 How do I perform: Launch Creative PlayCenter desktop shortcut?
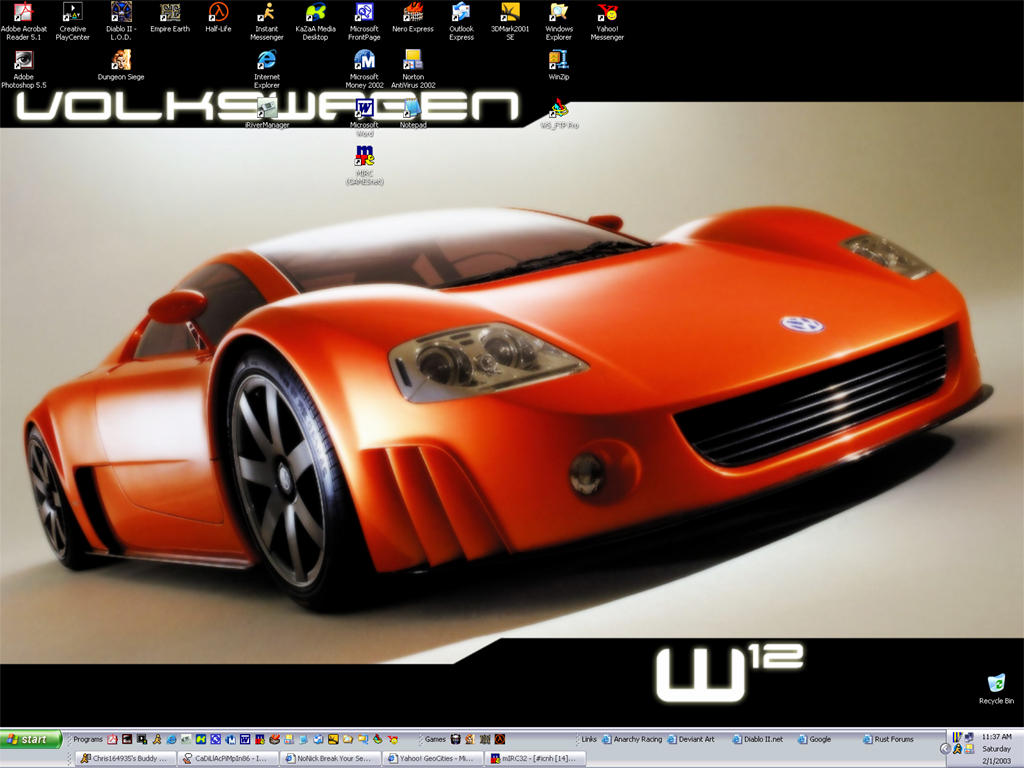click(72, 22)
